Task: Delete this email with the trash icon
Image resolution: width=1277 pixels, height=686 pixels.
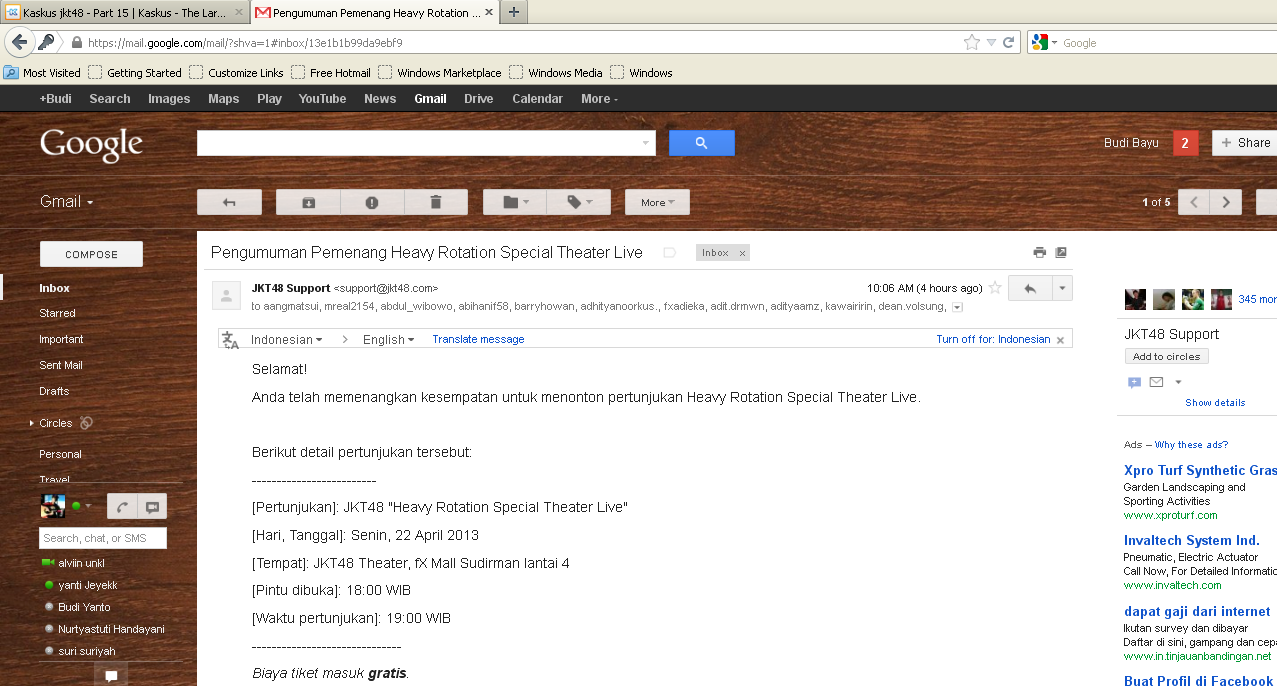Action: [x=435, y=202]
